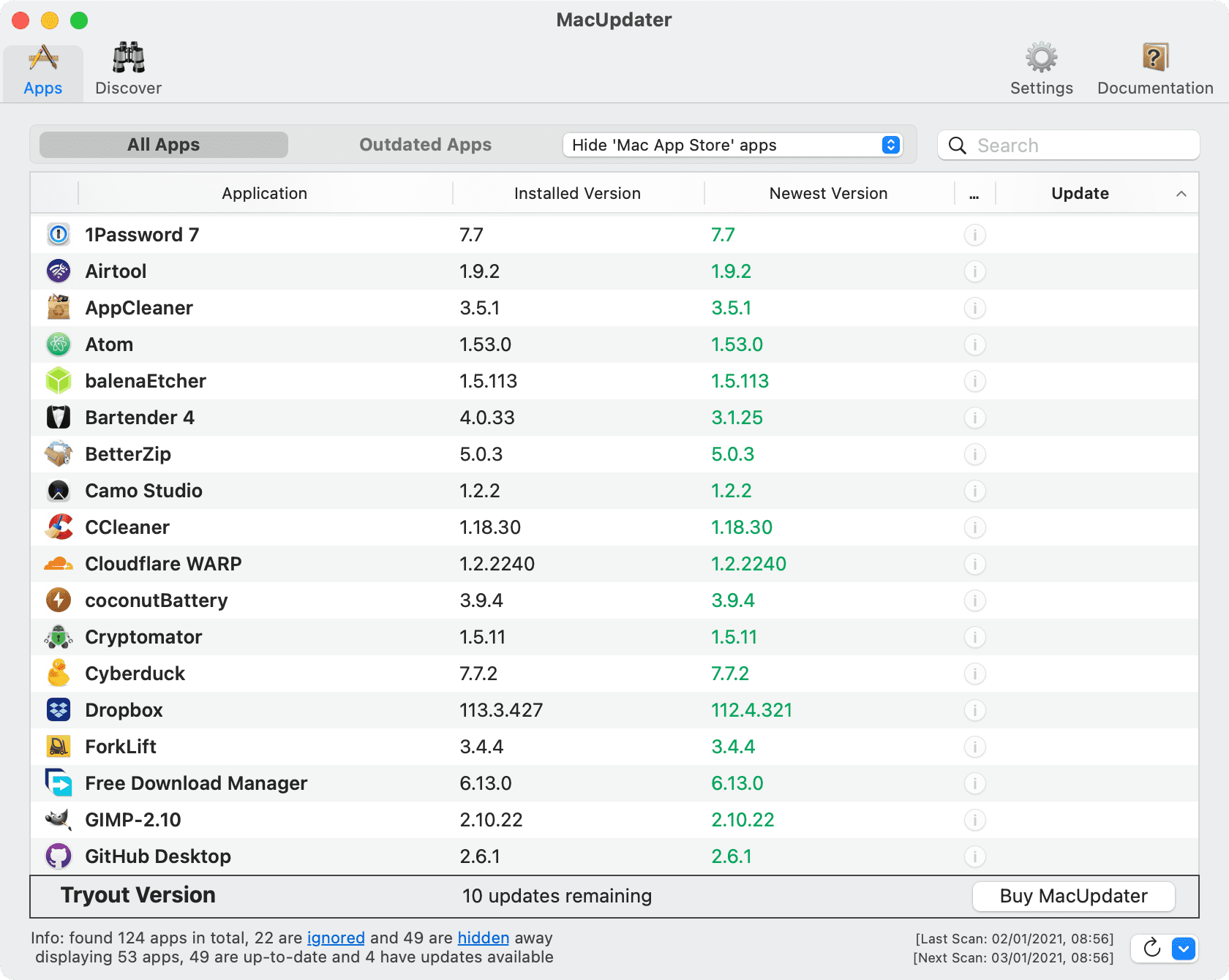The image size is (1229, 980).
Task: Click the rescan refresh button
Action: (x=1151, y=948)
